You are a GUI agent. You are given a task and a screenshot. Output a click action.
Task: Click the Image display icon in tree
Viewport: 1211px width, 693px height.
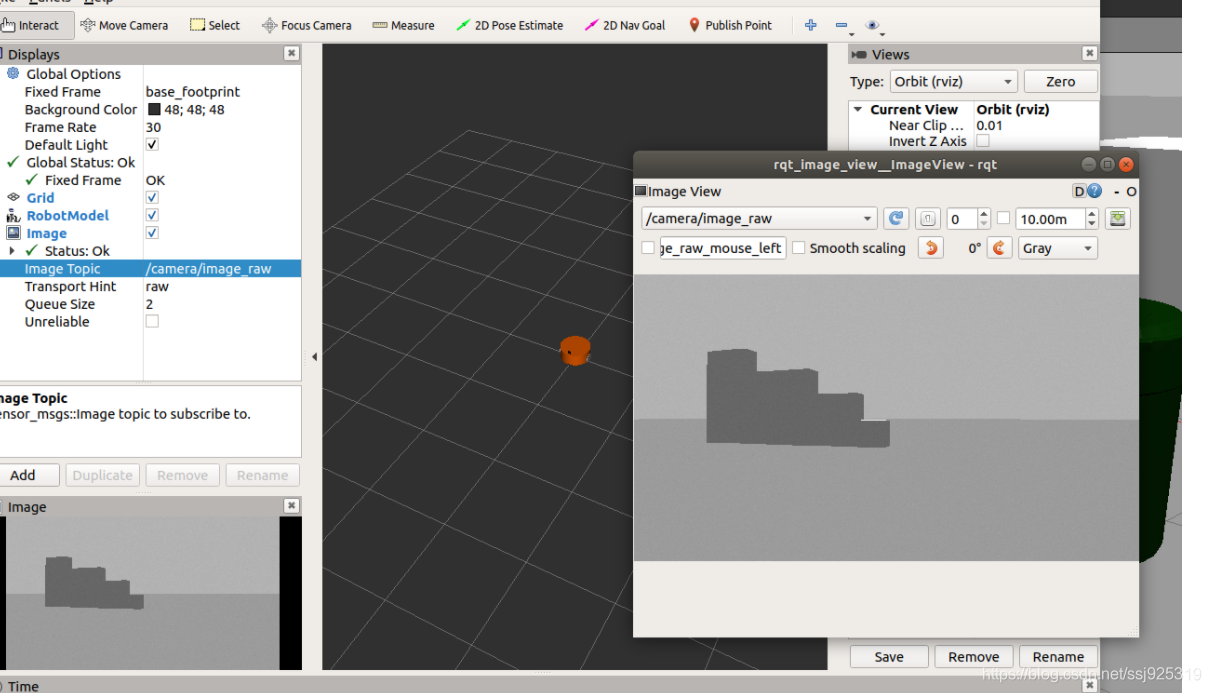point(13,233)
